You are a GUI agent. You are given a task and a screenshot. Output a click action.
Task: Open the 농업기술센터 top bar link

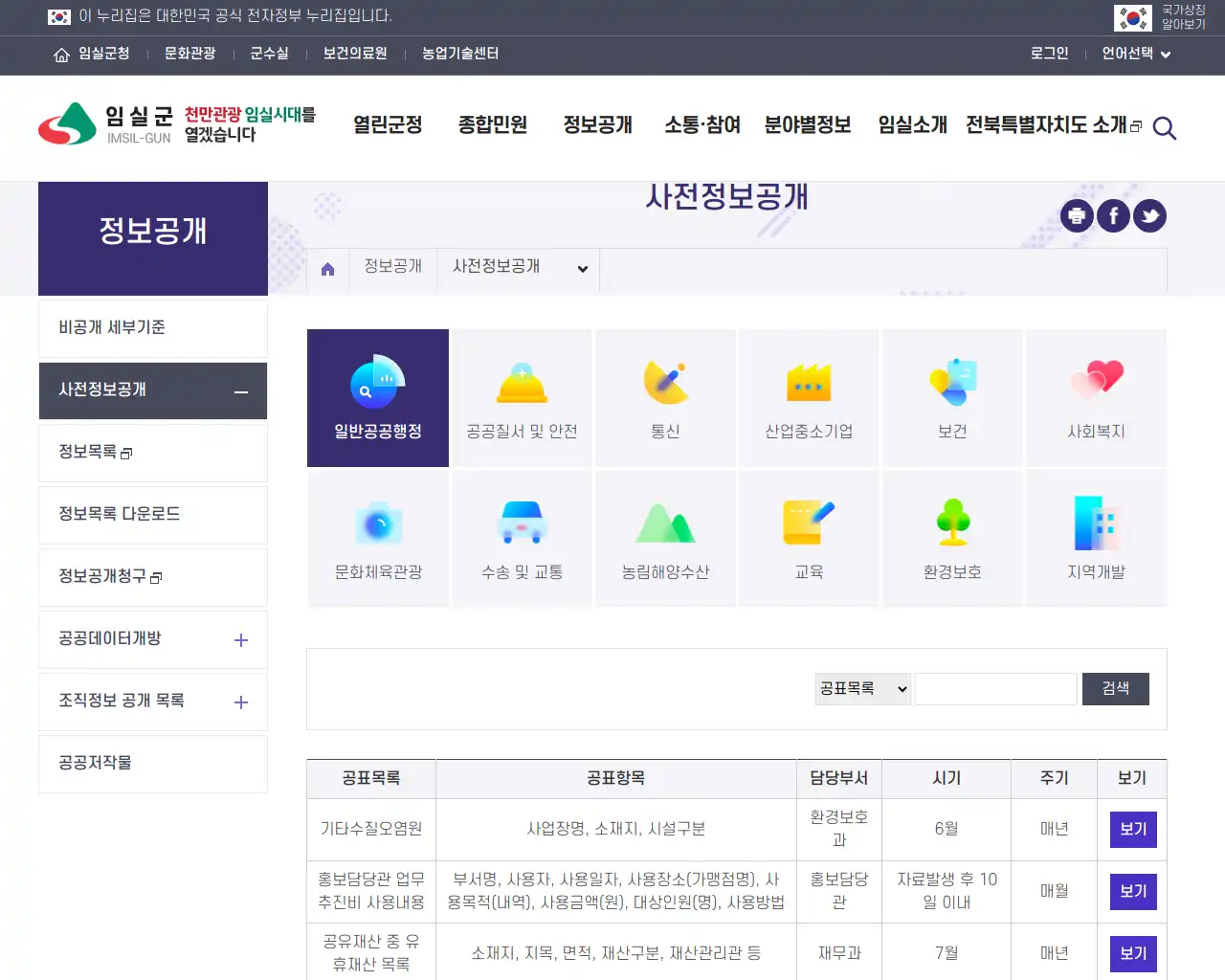(460, 54)
